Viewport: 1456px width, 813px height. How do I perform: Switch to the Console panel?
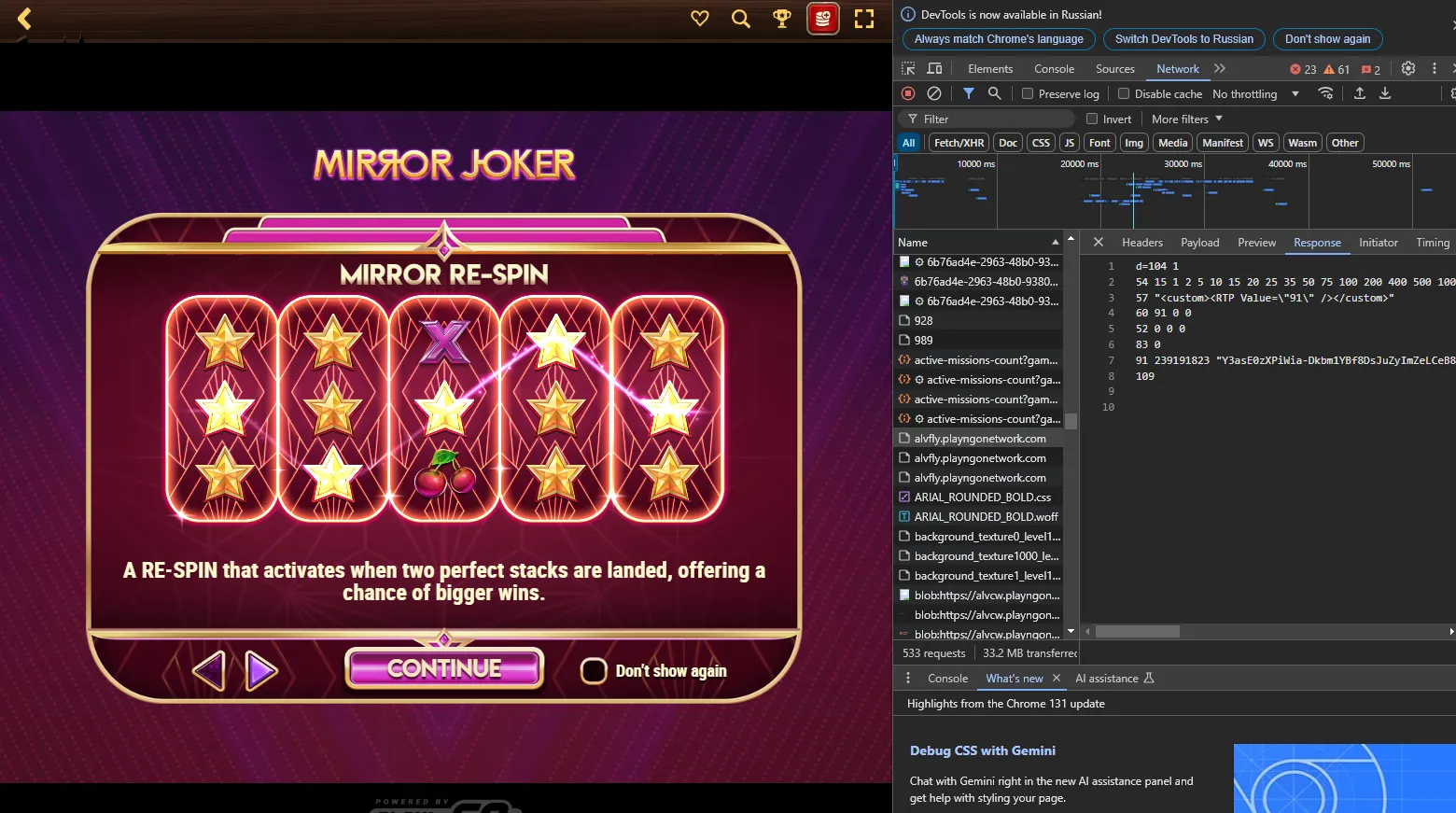[x=1055, y=69]
